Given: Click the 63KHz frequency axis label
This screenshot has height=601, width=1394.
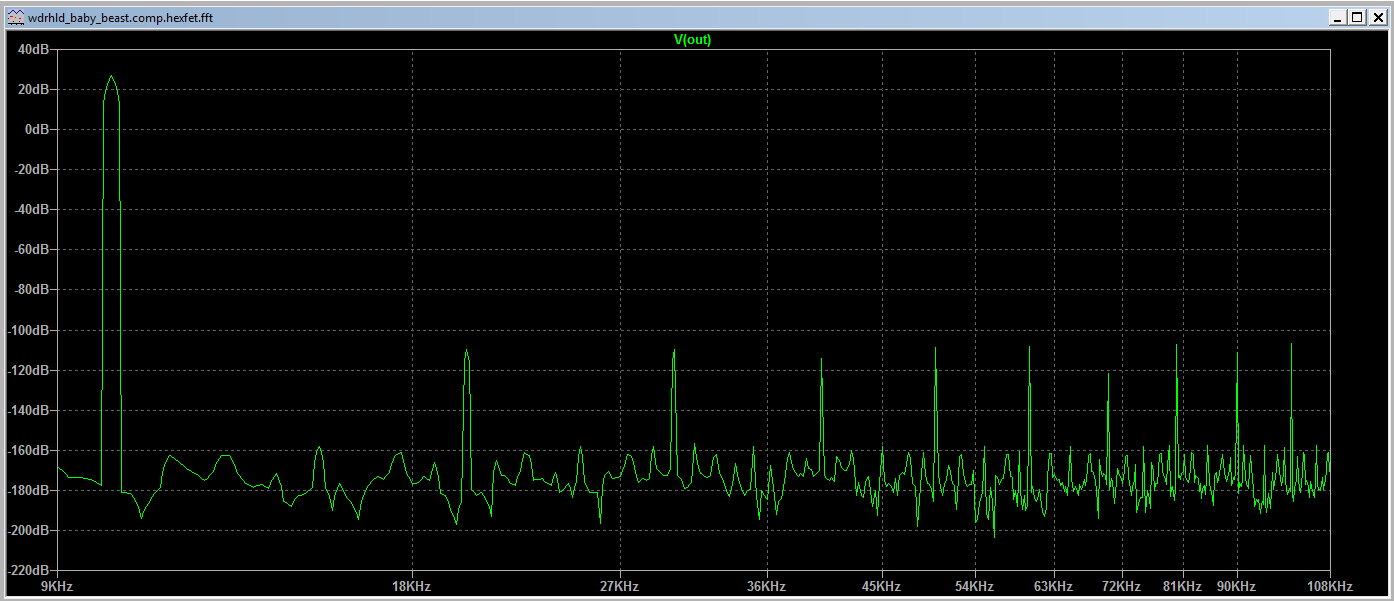Looking at the screenshot, I should pos(1054,586).
